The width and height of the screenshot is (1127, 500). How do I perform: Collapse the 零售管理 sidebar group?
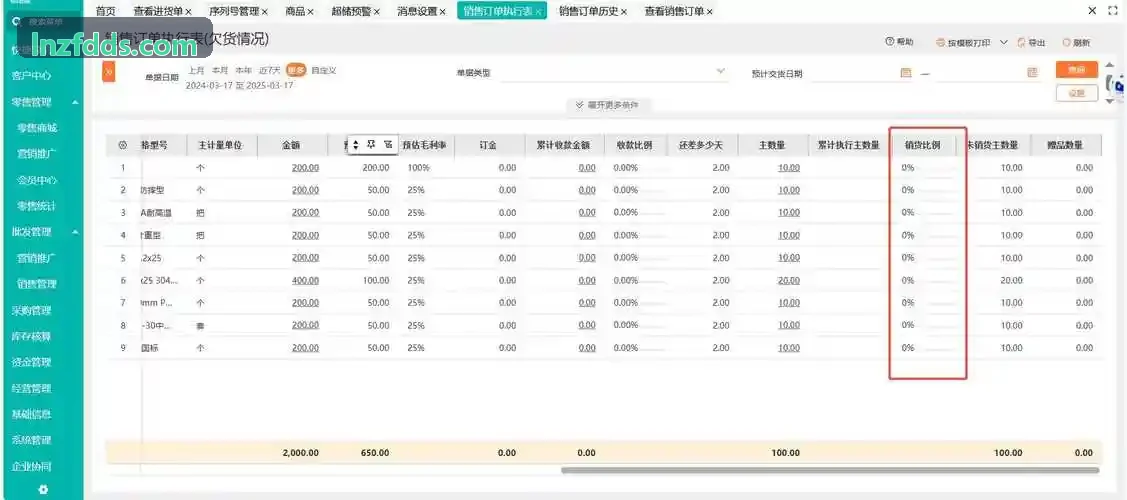(x=75, y=103)
